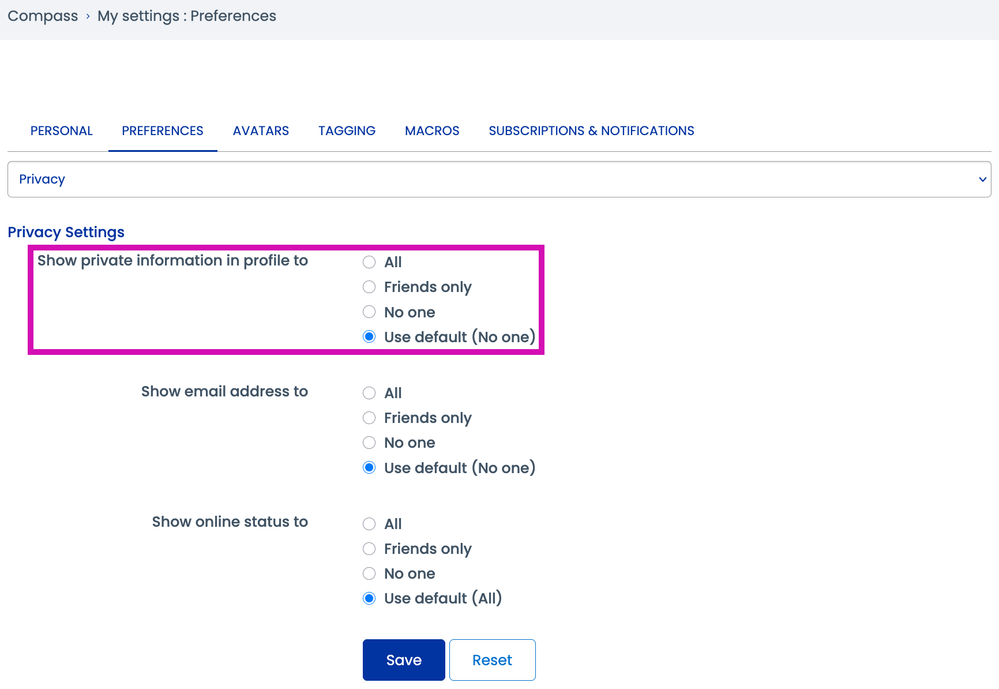Set private profile information to 'No one'
Viewport: 999px width, 689px height.
(369, 312)
